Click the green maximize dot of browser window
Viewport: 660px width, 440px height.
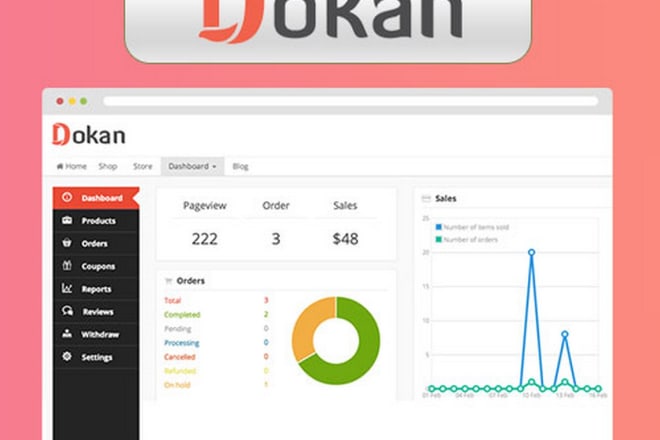pyautogui.click(x=84, y=101)
